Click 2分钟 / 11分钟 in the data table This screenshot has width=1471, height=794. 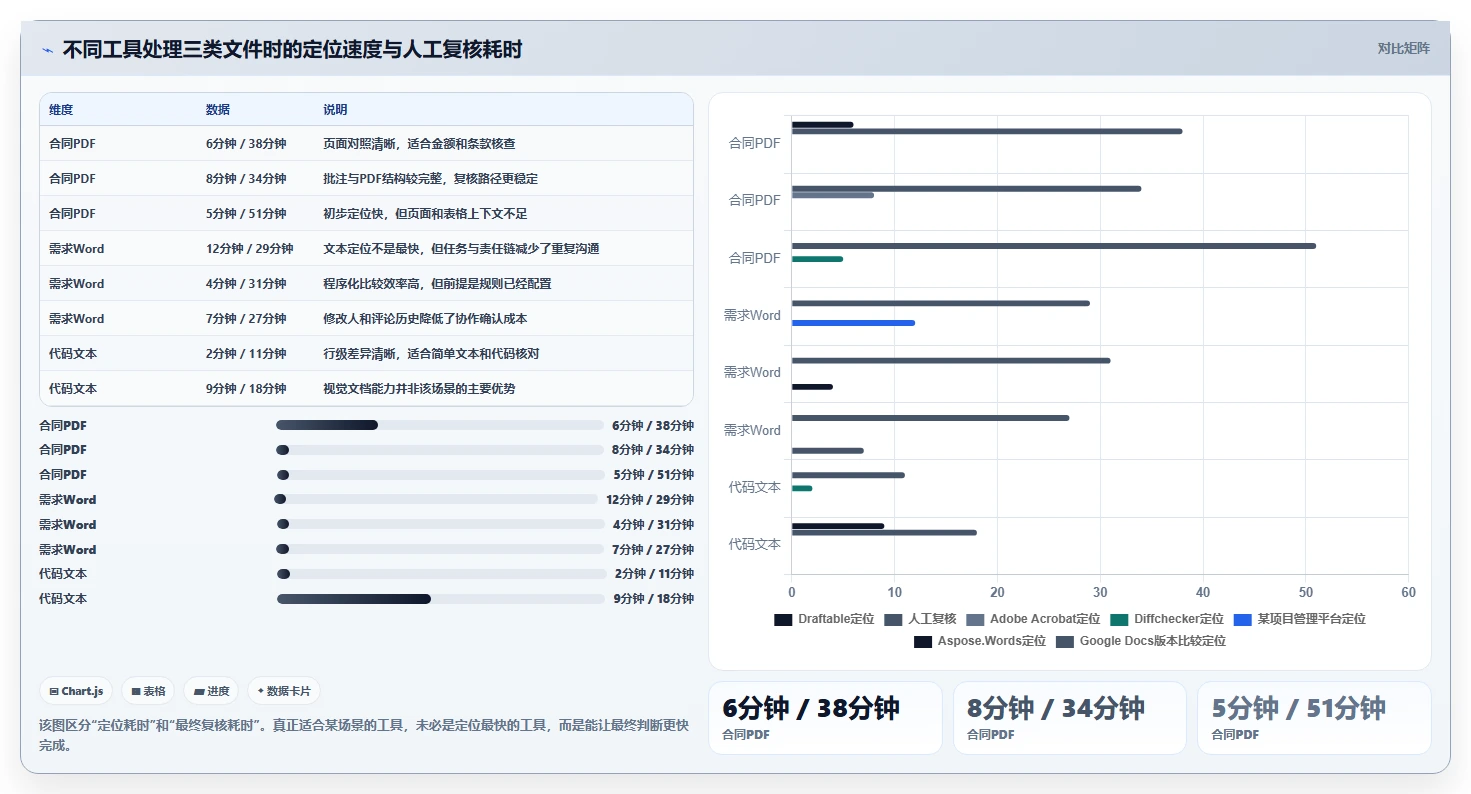(246, 354)
